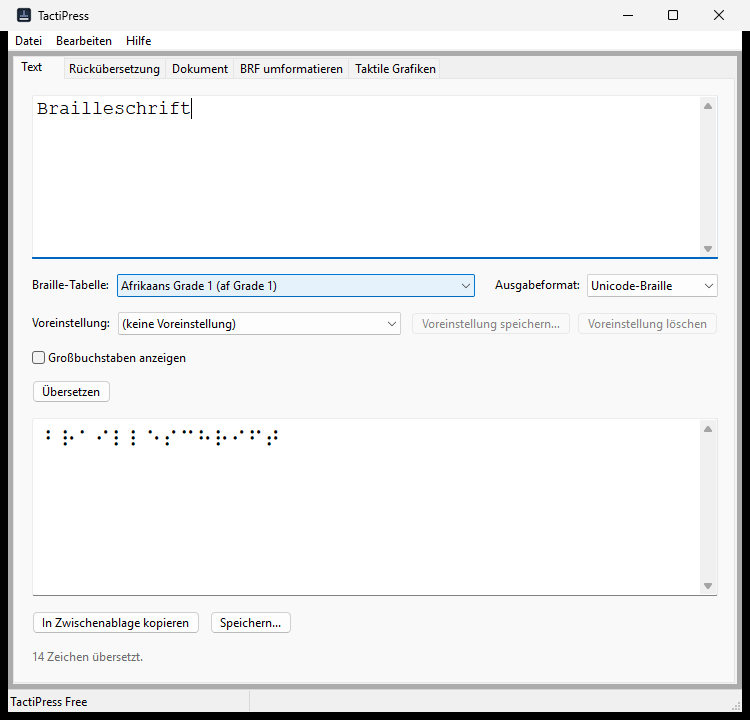Click the 'TactiPress Free' status bar label
Image resolution: width=750 pixels, height=720 pixels.
click(49, 702)
